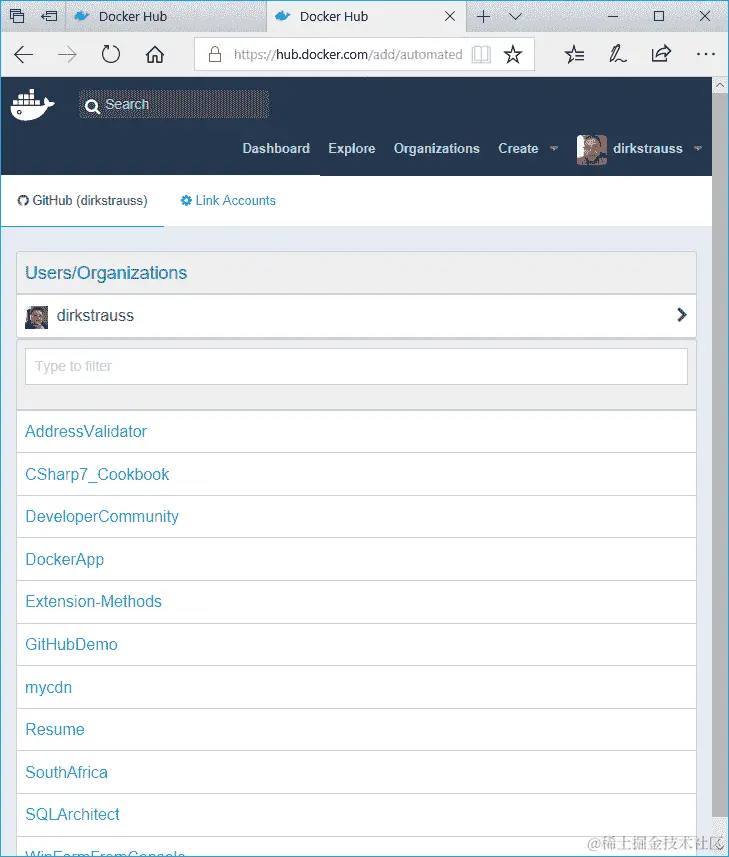Select the SQLArchitect repository
Screen dimensions: 729x857
(x=72, y=814)
